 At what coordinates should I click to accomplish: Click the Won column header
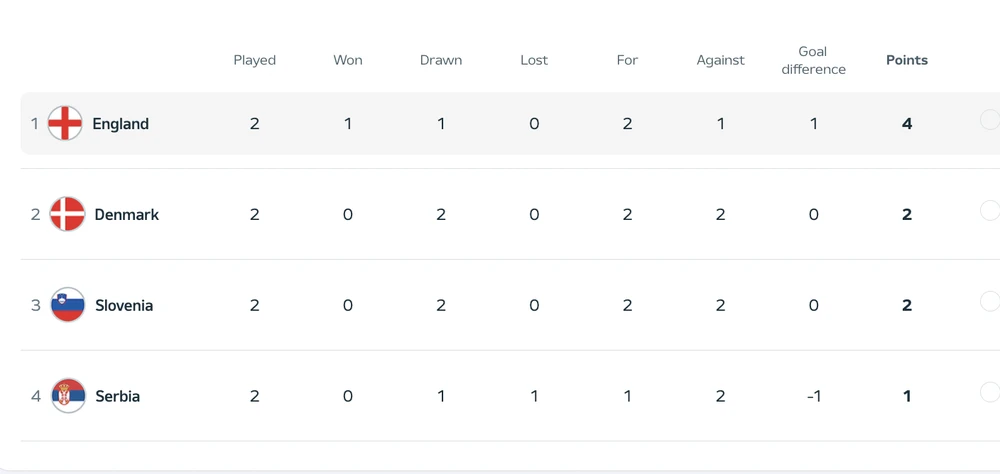click(x=348, y=60)
